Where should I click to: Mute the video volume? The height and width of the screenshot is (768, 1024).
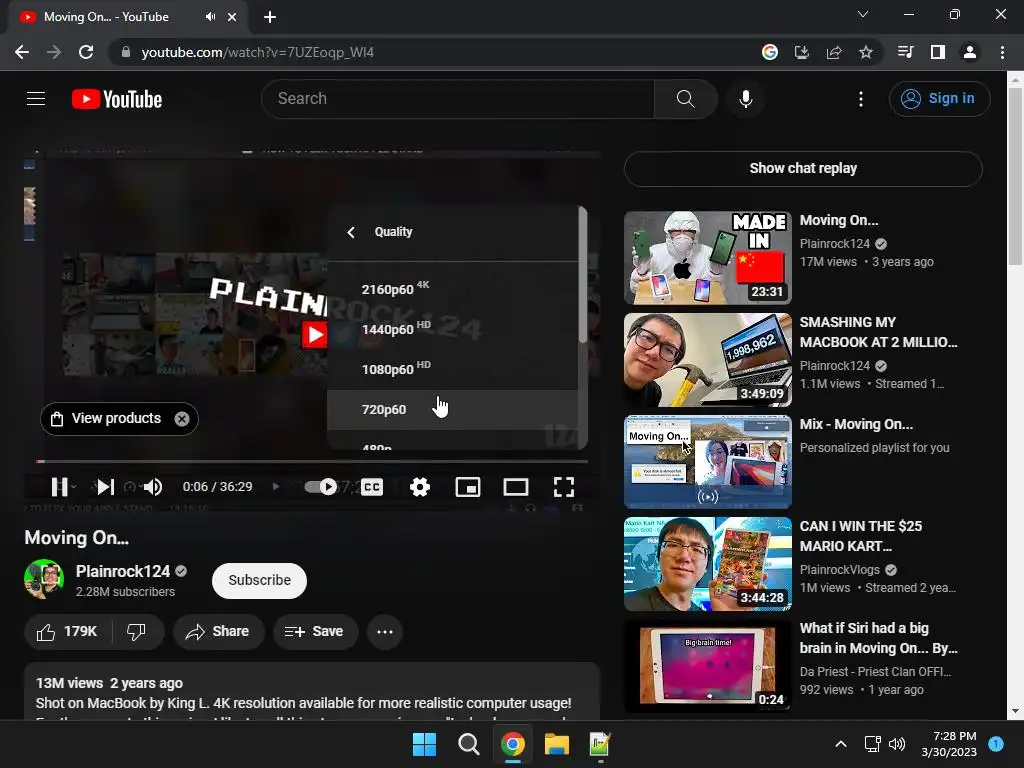point(153,487)
